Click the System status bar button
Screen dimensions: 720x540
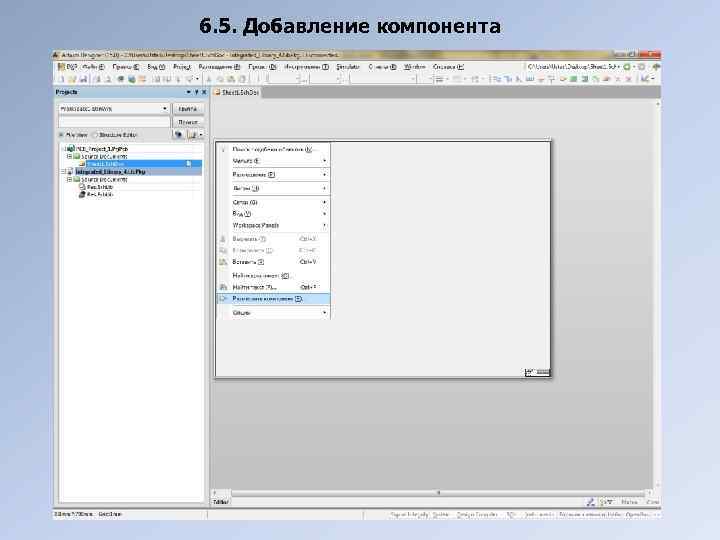point(440,515)
